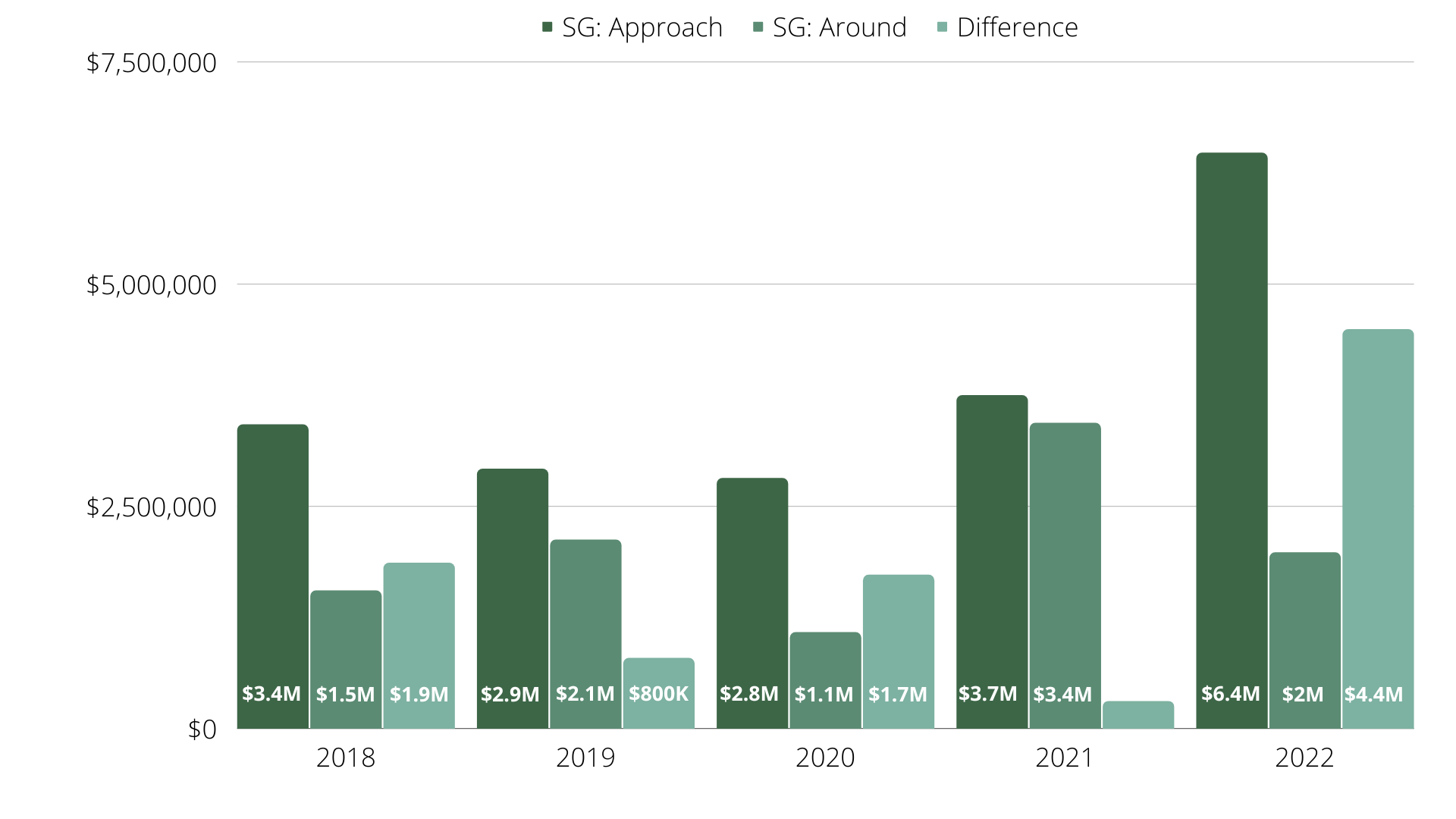Click the SG: Around legend color square
This screenshot has width=1456, height=819.
[758, 27]
